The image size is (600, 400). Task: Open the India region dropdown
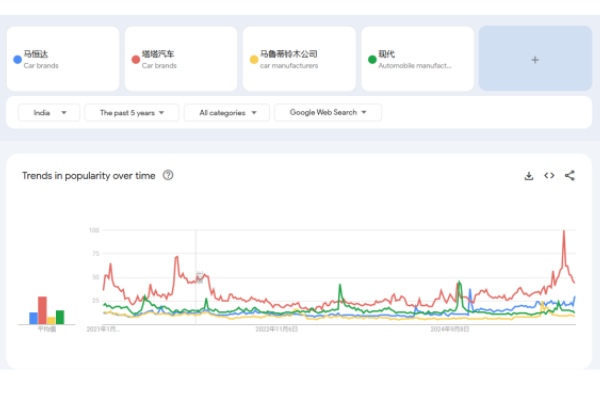(x=49, y=113)
